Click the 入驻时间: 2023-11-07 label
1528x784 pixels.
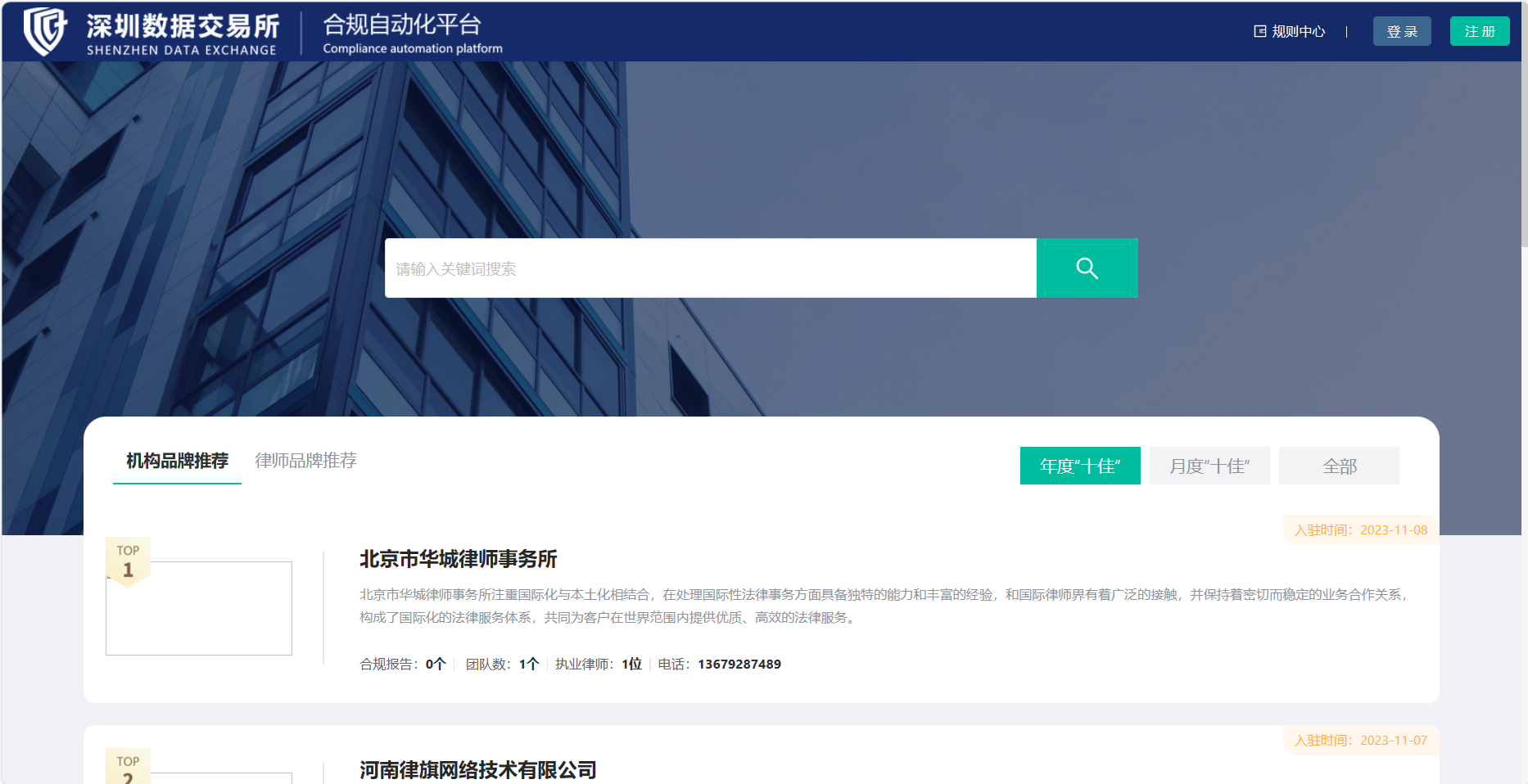1361,741
